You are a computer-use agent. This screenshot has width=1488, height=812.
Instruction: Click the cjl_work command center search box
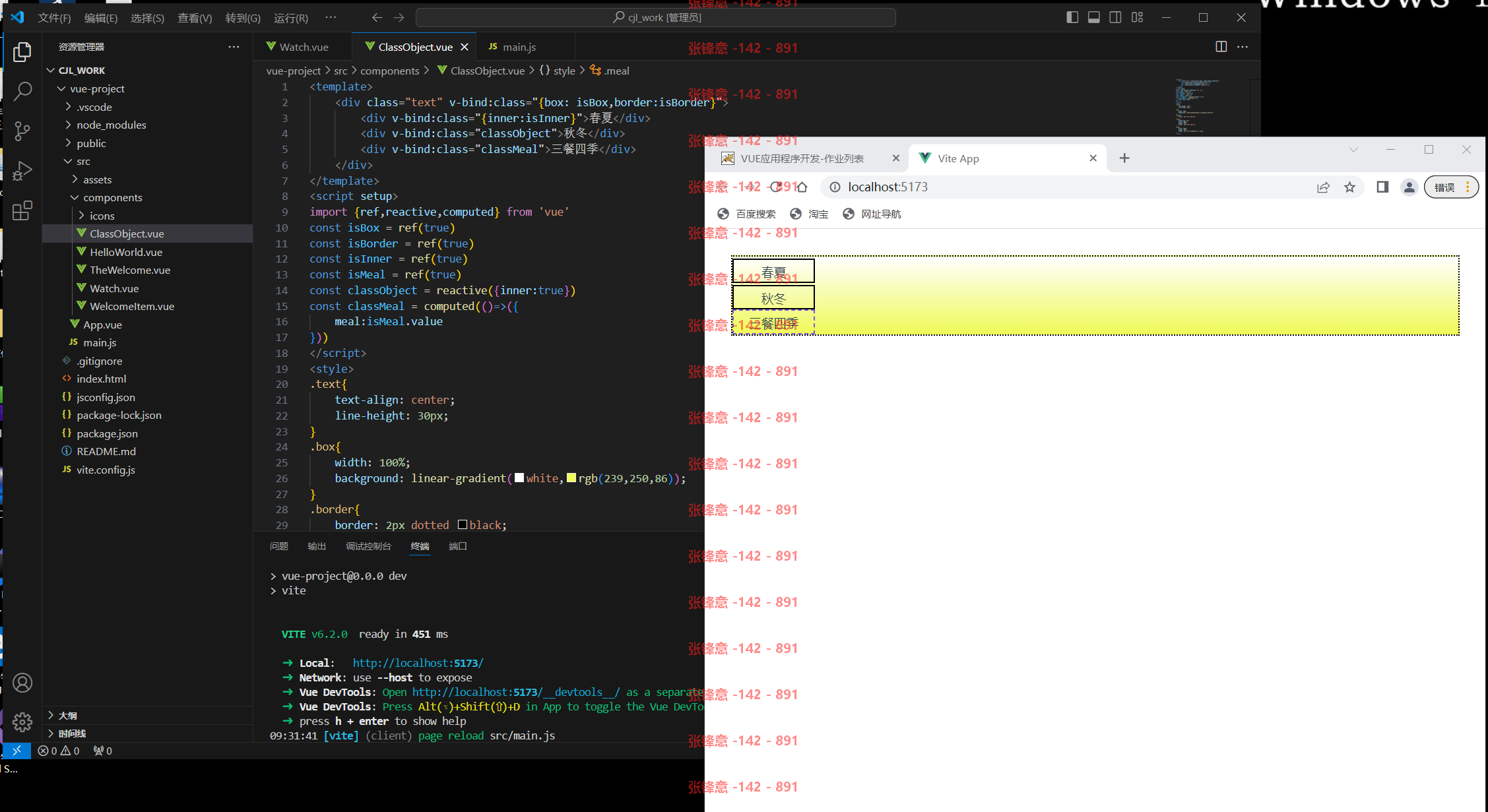pos(656,18)
